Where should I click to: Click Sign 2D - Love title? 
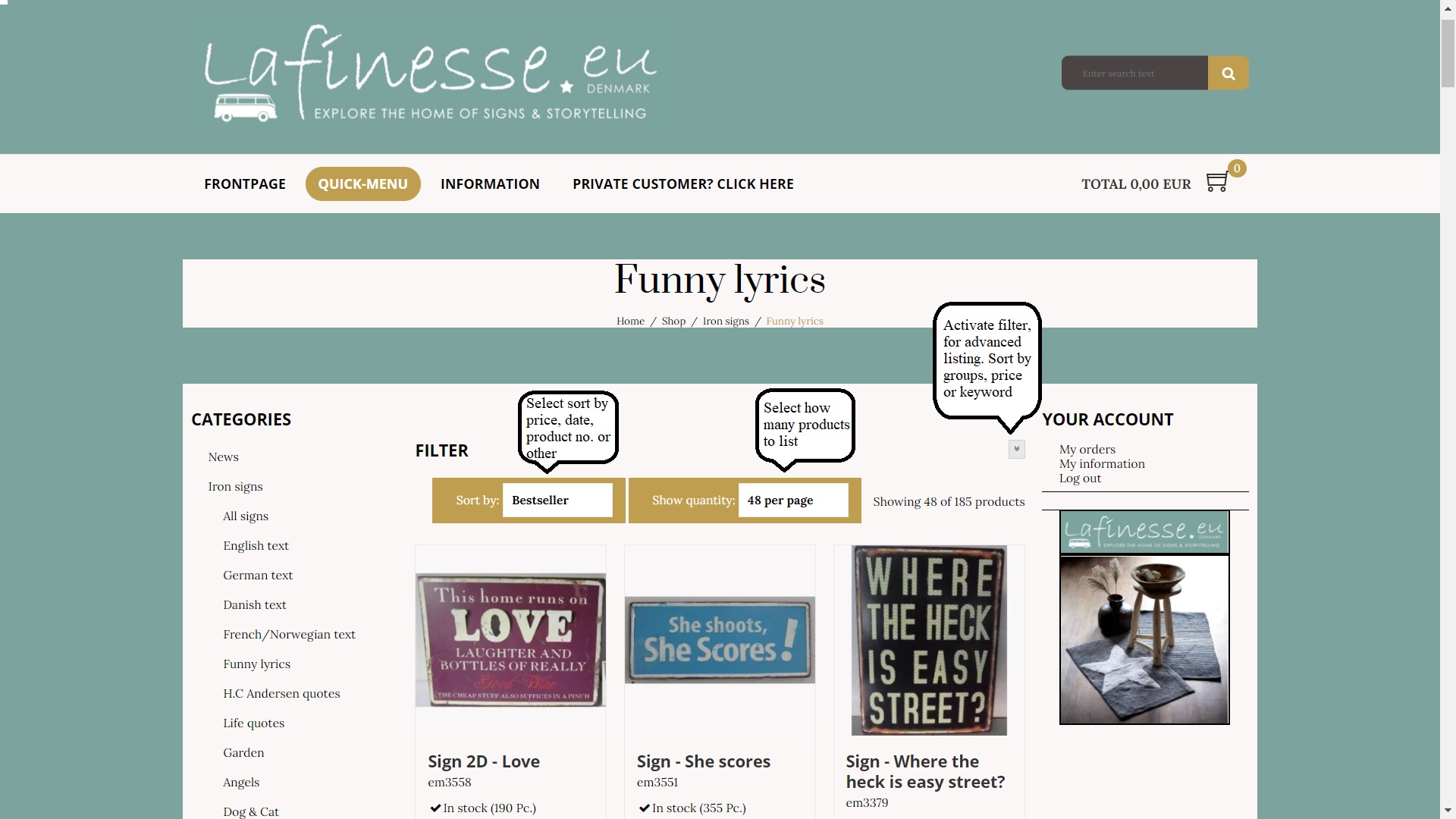[484, 761]
